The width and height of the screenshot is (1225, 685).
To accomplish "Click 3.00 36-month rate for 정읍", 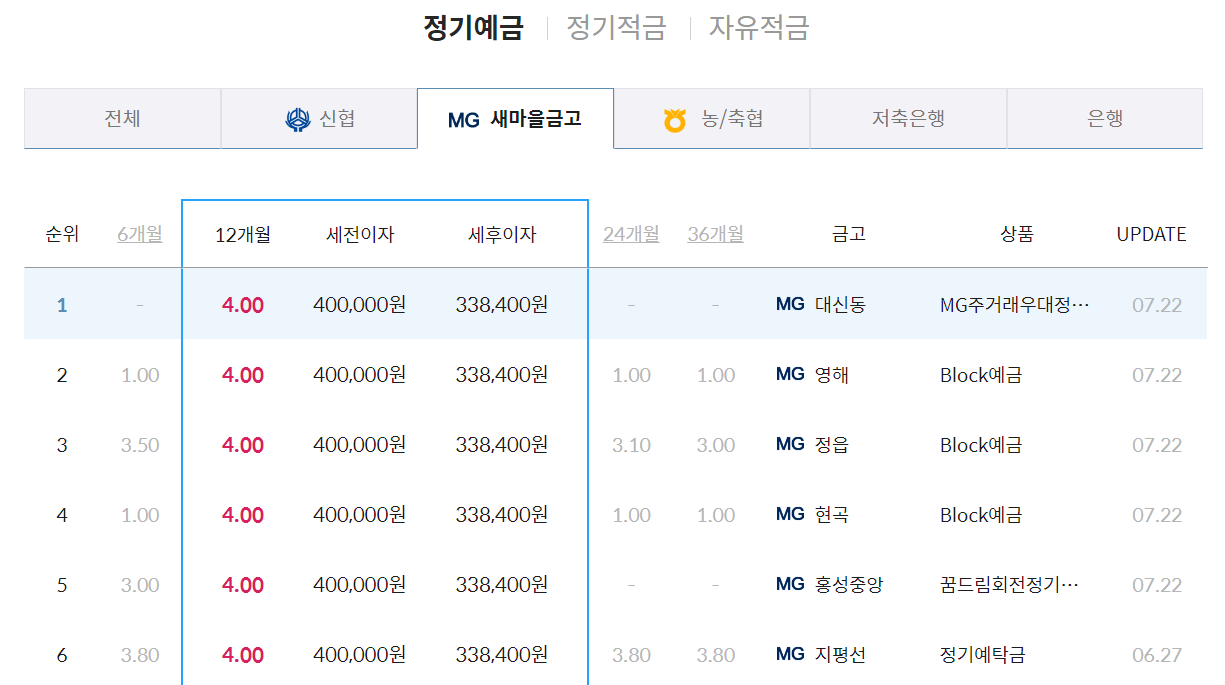I will 716,445.
